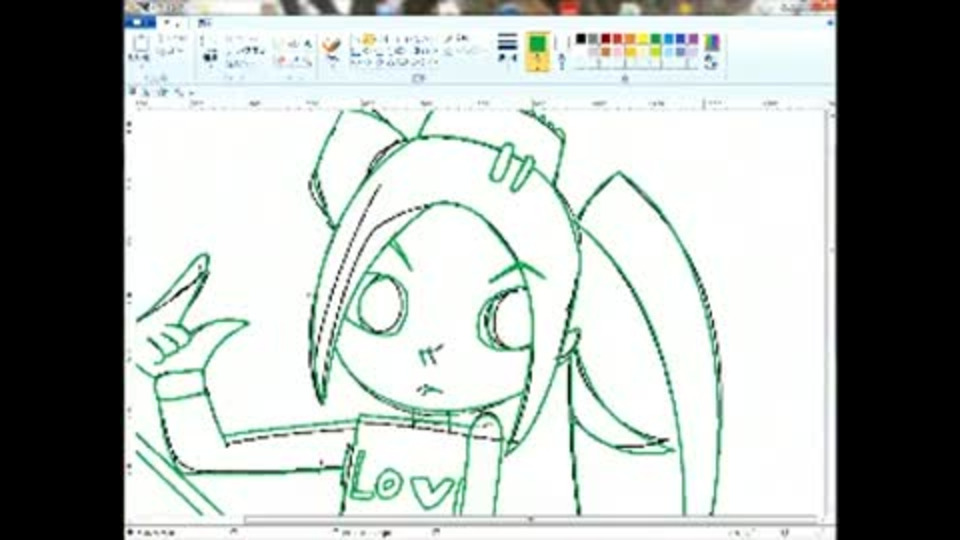960x540 pixels.
Task: Open the Paint Help icon
Action: [x=830, y=23]
